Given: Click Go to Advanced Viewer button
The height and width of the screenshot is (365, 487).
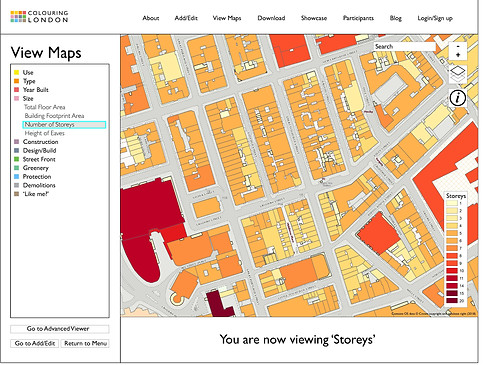Looking at the screenshot, I should point(60,329).
